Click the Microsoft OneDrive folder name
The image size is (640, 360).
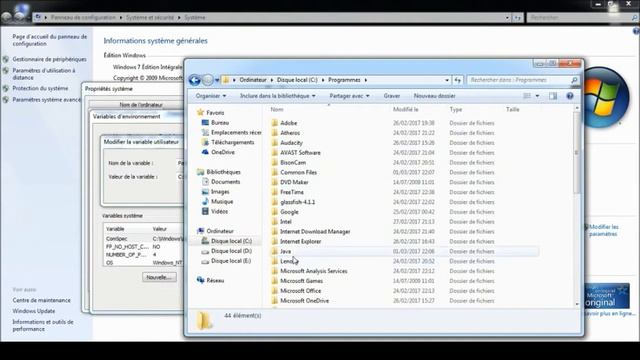304,300
